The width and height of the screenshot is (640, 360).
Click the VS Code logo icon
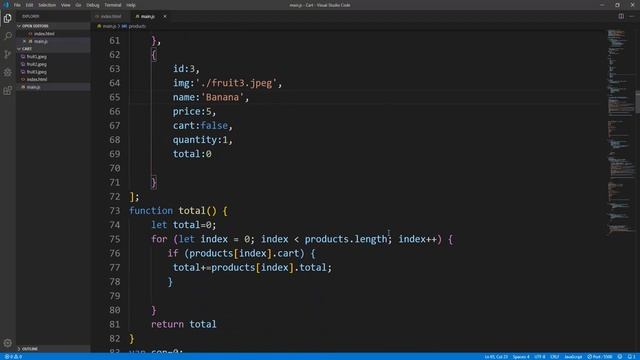tap(6, 5)
